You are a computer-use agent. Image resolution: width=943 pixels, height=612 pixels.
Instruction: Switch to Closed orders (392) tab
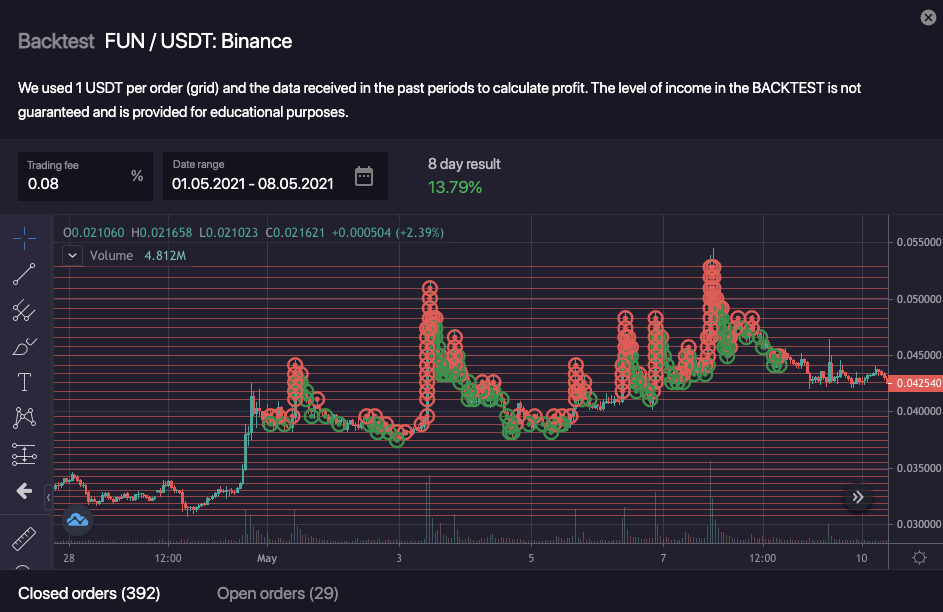click(x=89, y=594)
